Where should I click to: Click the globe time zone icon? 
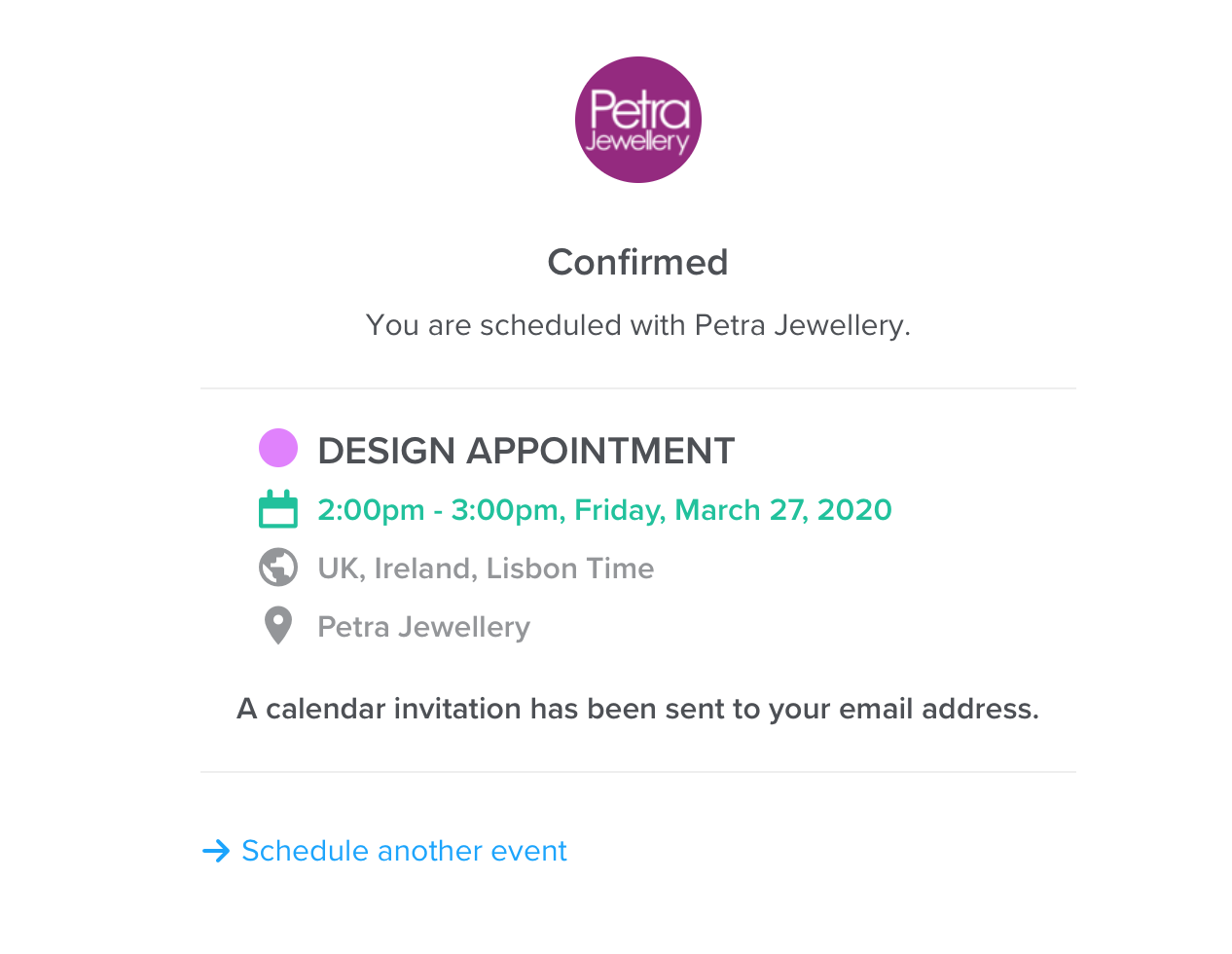click(278, 568)
